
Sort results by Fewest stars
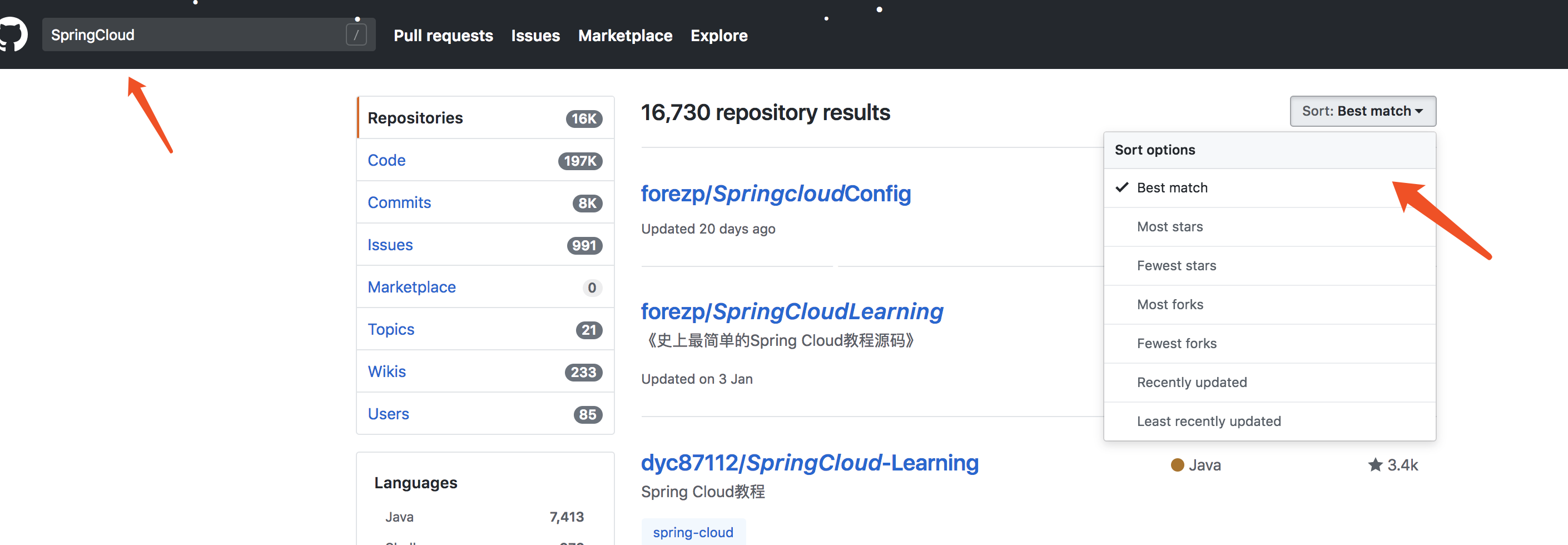[1269, 265]
